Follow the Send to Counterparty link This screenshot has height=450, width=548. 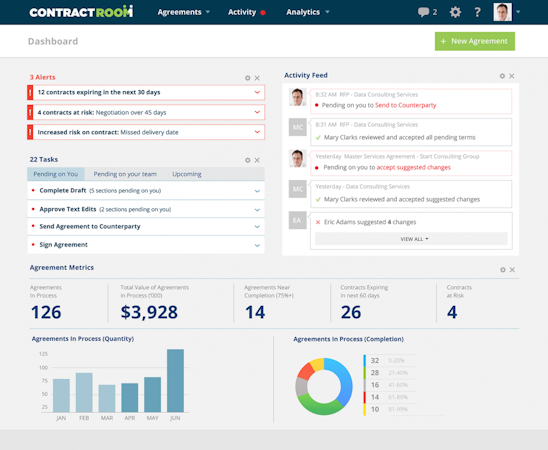click(x=405, y=105)
